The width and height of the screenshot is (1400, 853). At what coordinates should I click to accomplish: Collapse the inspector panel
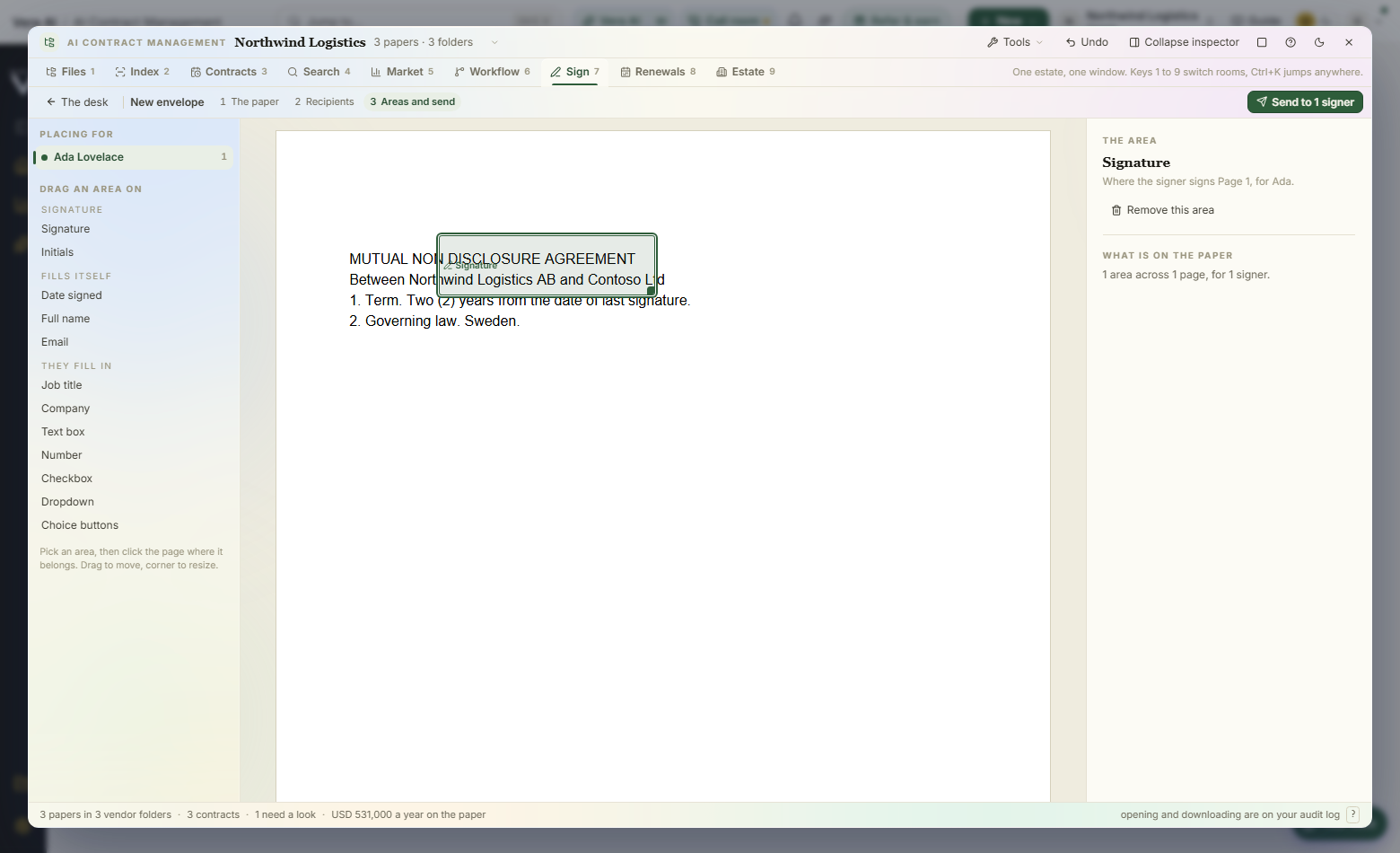click(x=1184, y=42)
